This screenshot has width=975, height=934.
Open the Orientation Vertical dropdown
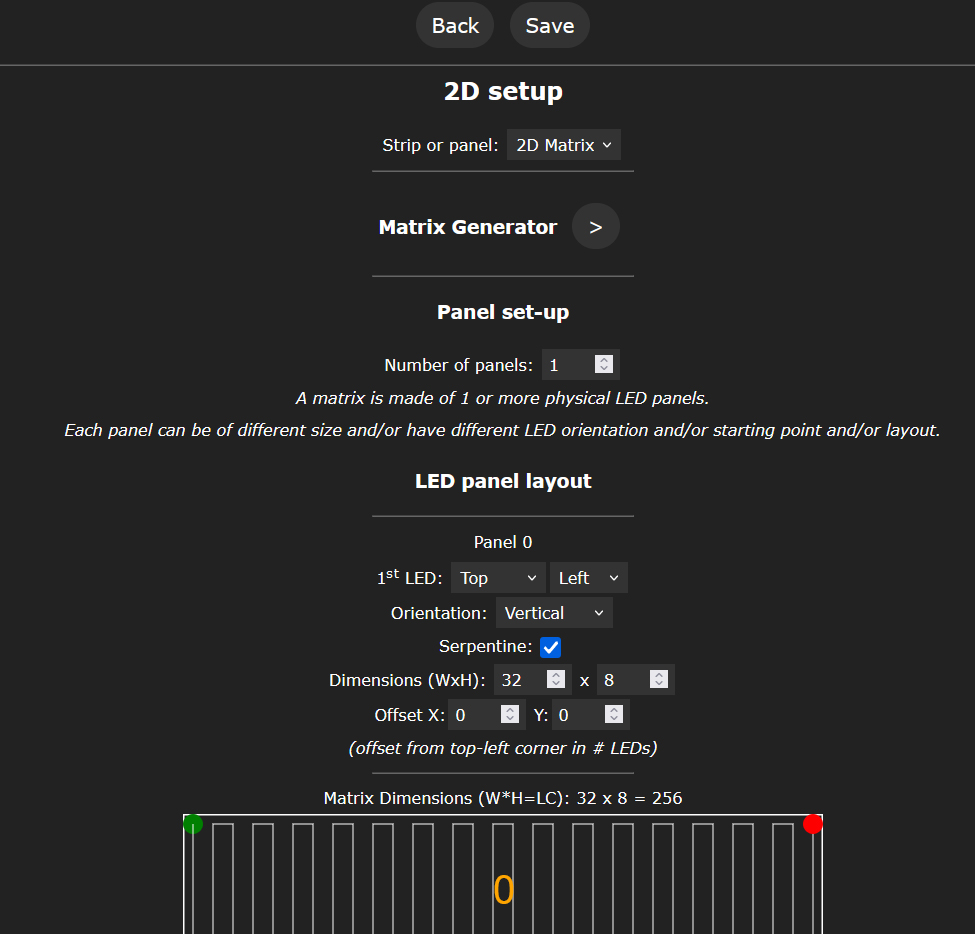point(554,613)
